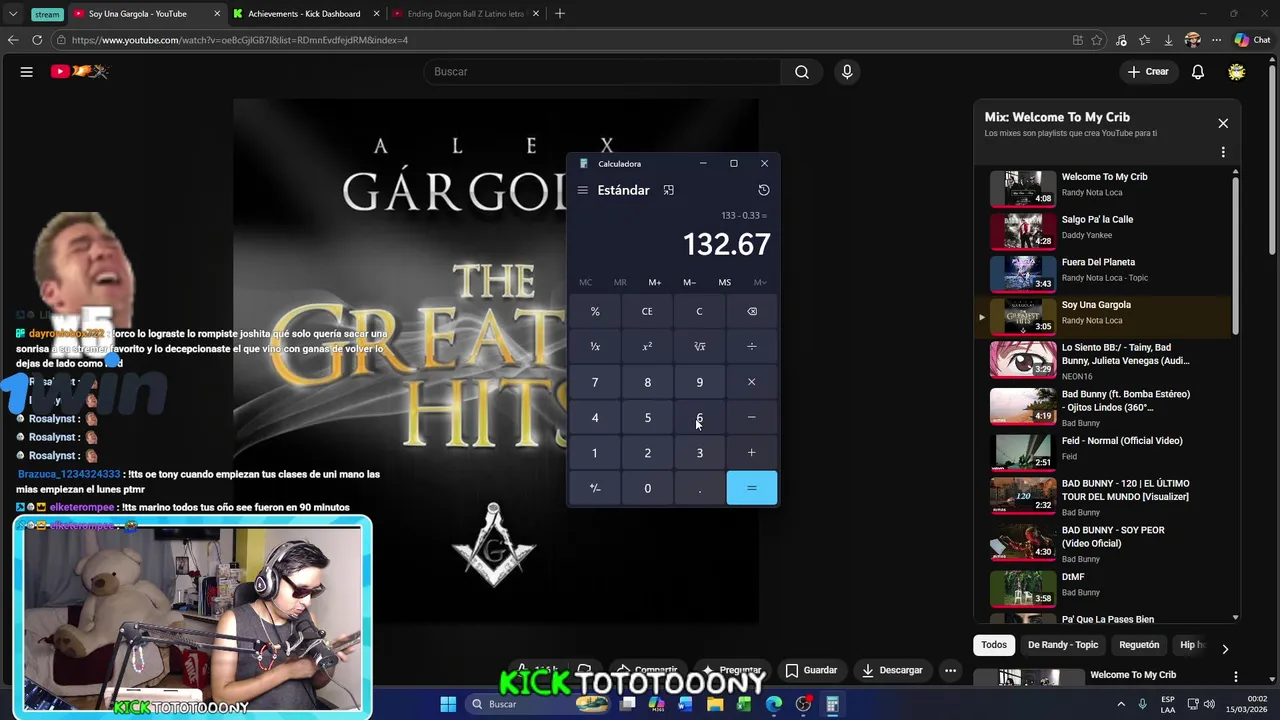The height and width of the screenshot is (720, 1280).
Task: Close the Mix: Welcome To My Crib panel
Action: [x=1223, y=123]
